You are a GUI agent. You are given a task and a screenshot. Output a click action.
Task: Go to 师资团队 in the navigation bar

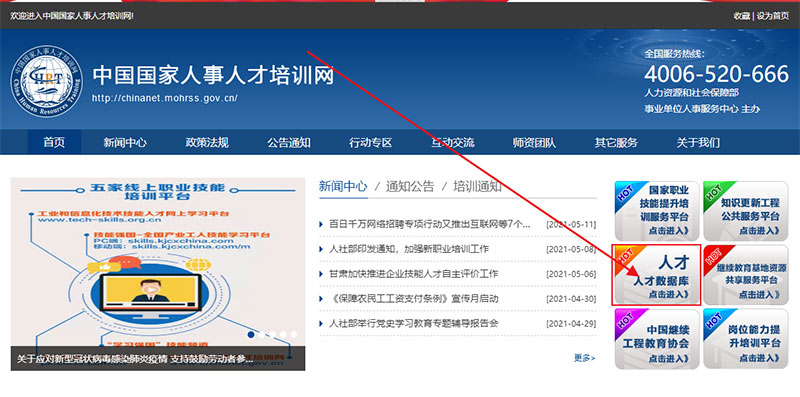coord(534,142)
